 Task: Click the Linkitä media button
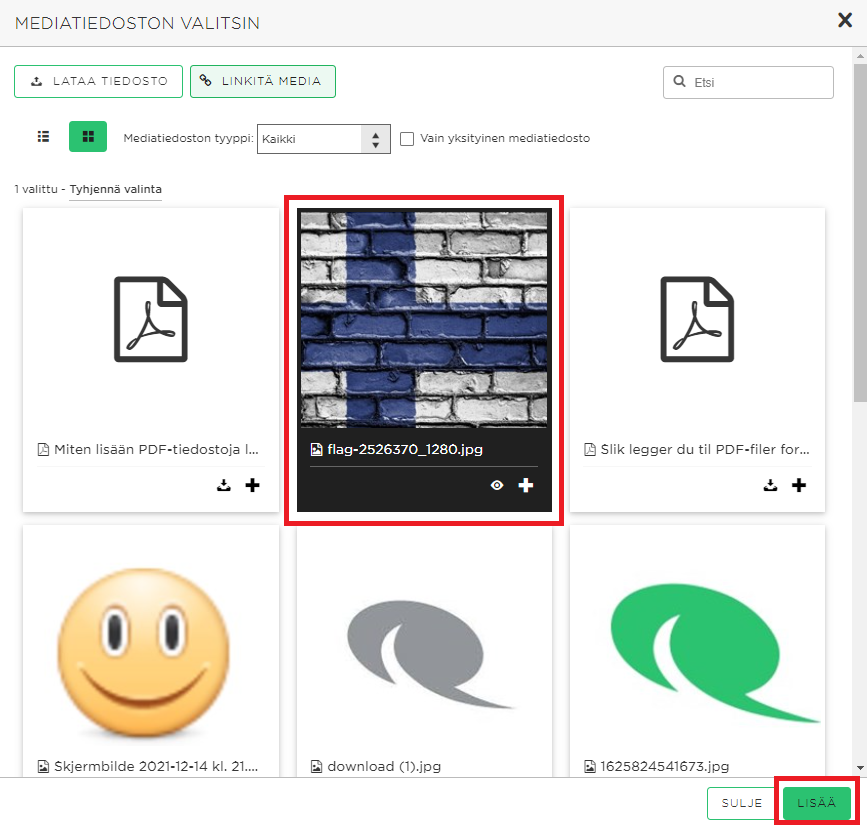coord(263,81)
